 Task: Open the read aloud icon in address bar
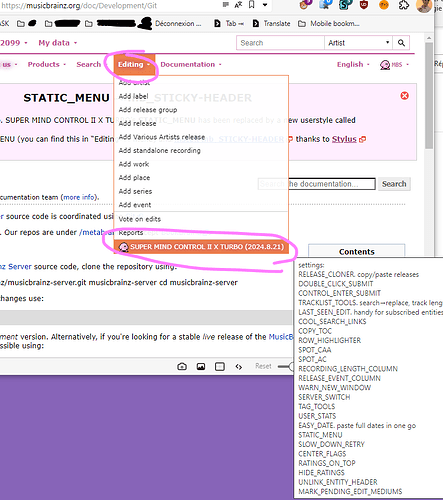click(x=238, y=5)
